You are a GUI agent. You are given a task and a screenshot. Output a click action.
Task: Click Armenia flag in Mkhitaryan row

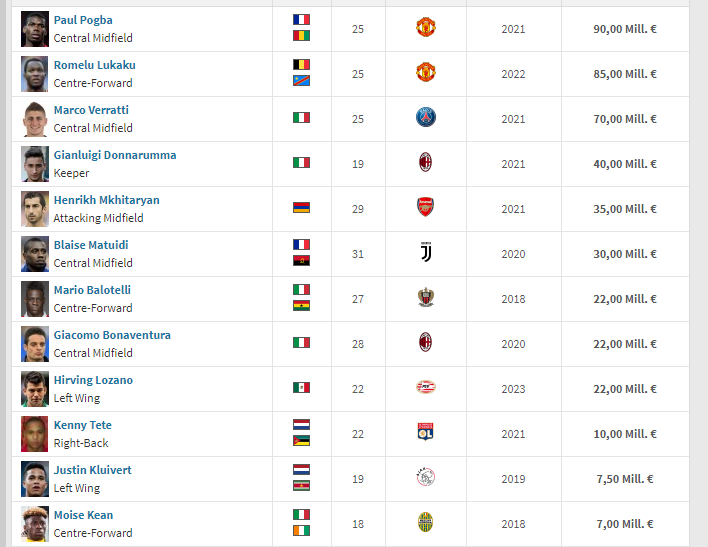coord(301,208)
